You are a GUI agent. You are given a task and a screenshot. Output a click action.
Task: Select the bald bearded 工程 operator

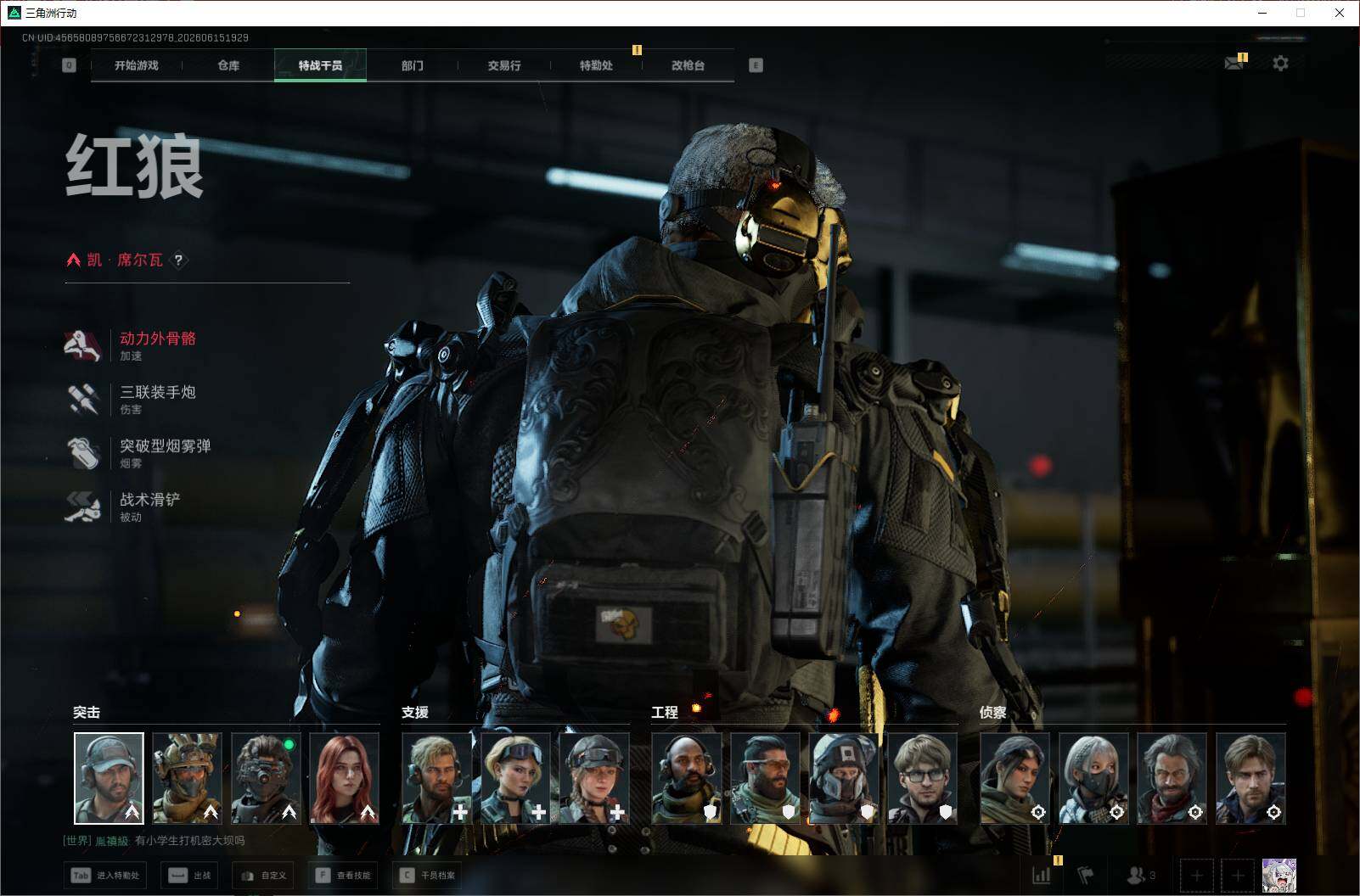pyautogui.click(x=687, y=778)
